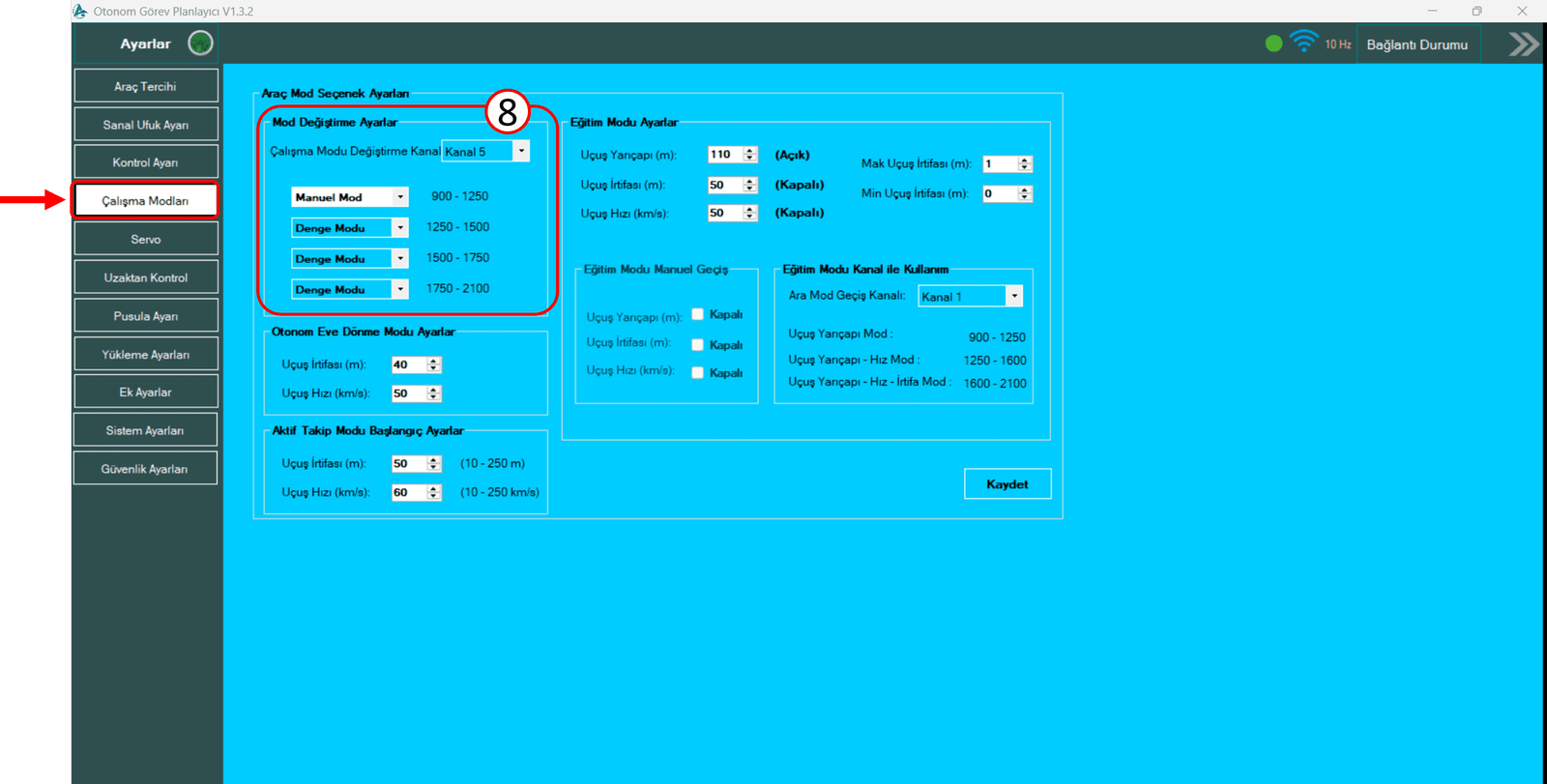Click the green connection status indicator

[1273, 44]
